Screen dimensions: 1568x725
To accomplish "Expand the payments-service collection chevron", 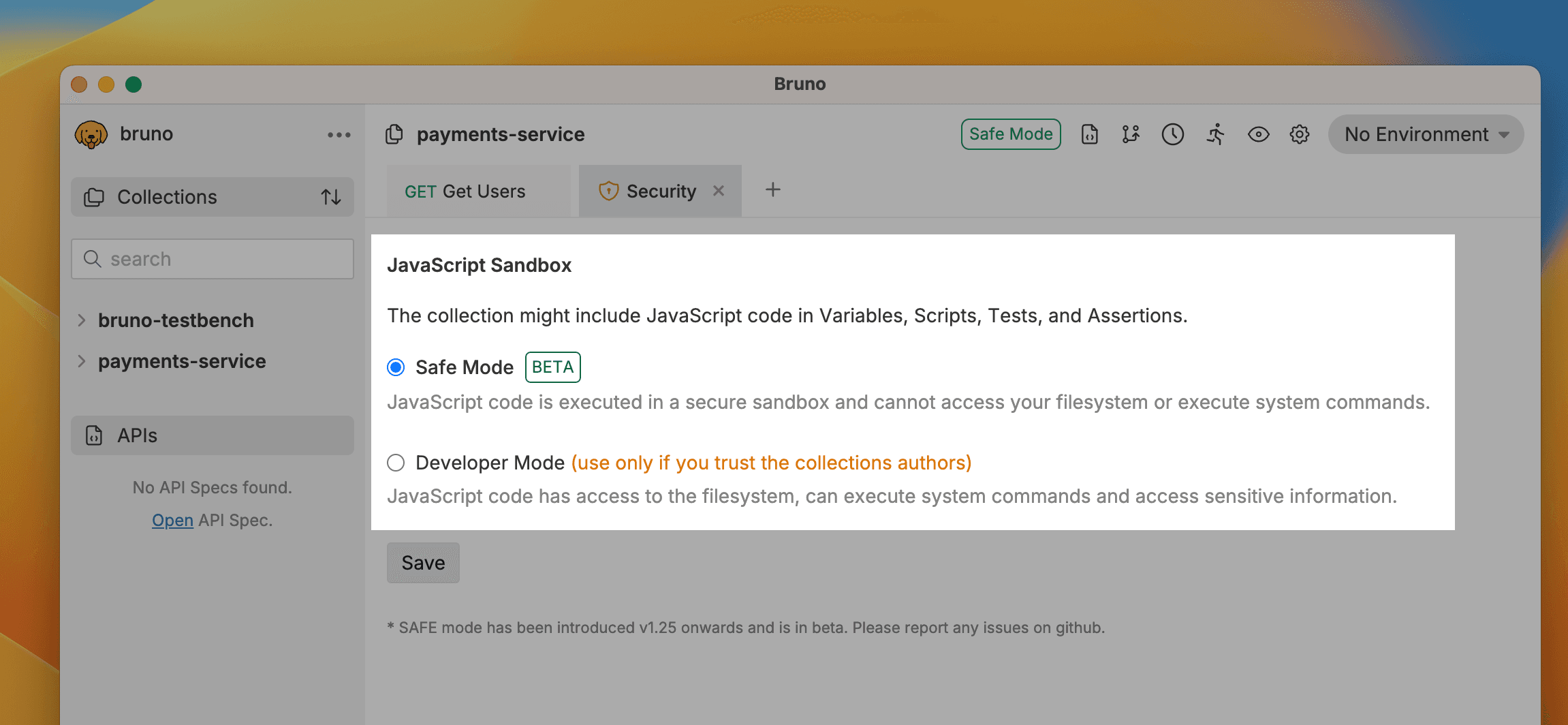I will (82, 361).
